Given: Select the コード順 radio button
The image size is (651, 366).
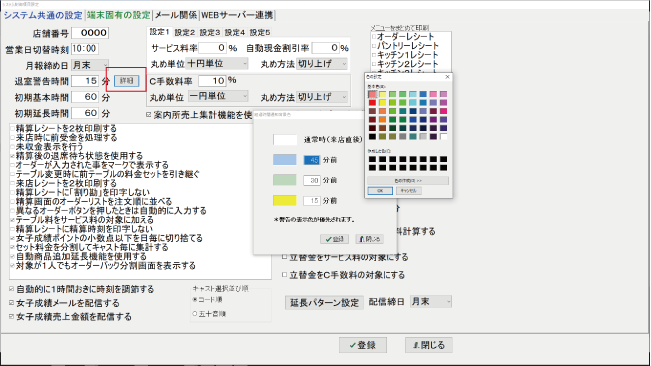Looking at the screenshot, I should pyautogui.click(x=195, y=299).
